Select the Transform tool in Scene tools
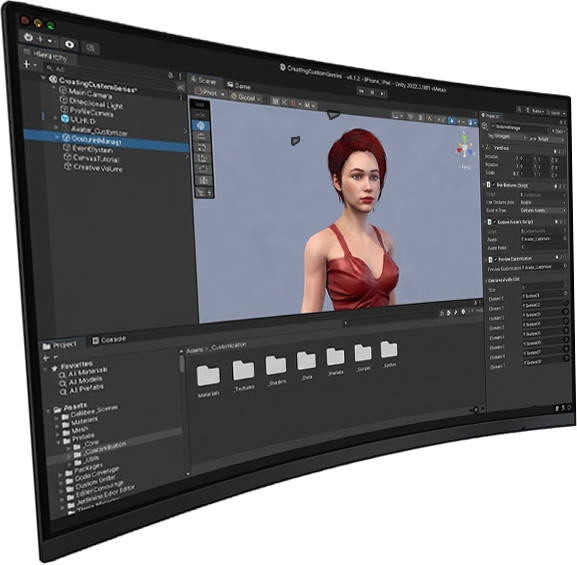577x565 pixels. (203, 169)
